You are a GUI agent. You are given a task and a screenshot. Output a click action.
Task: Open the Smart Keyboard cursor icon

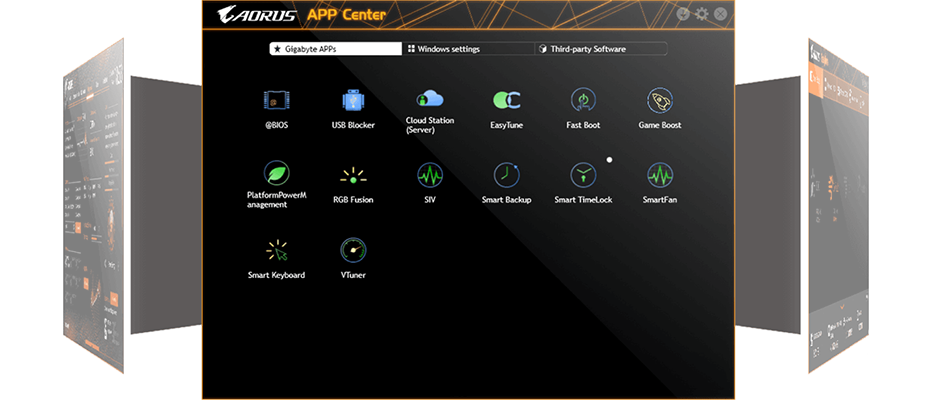pos(276,250)
